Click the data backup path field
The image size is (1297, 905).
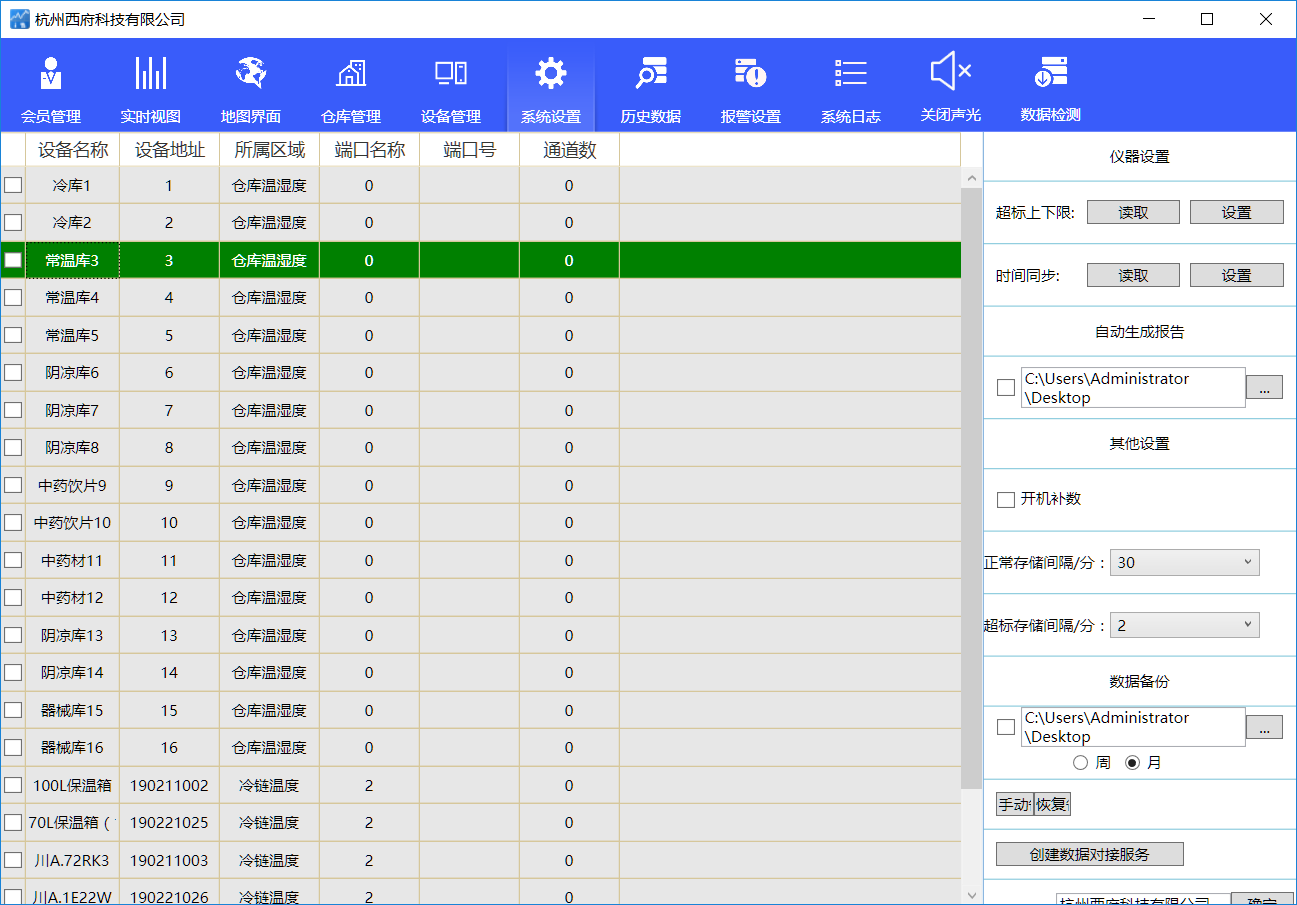point(1133,727)
